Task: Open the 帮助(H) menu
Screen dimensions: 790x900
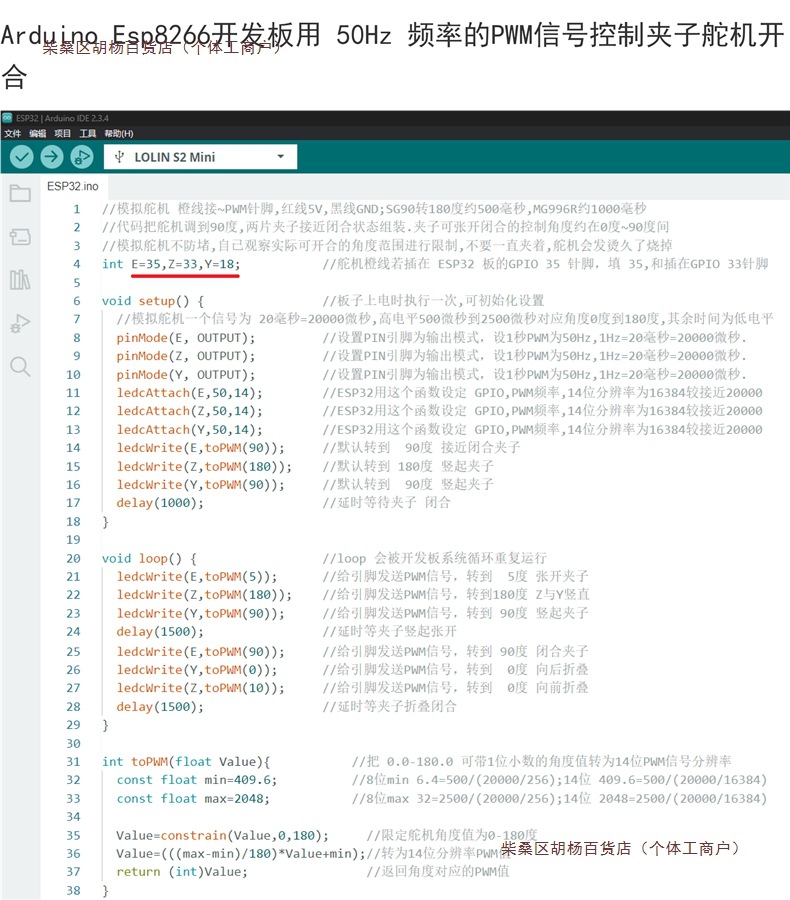Action: 119,134
